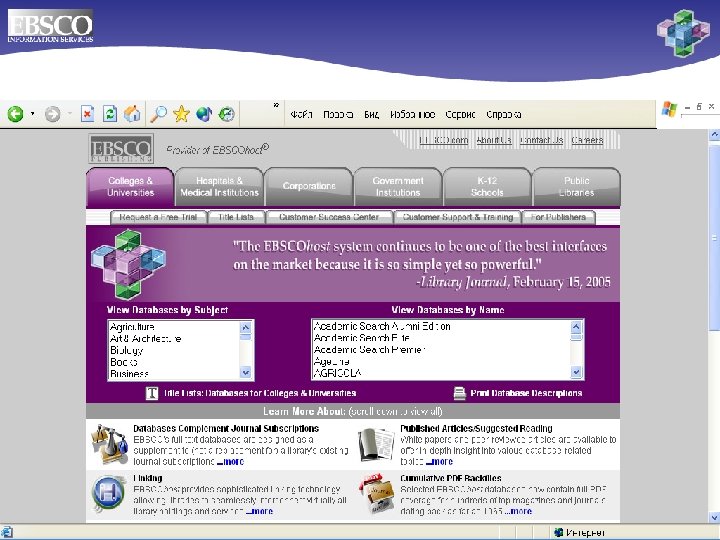Open the About Us link
This screenshot has width=720, height=540.
[494, 140]
